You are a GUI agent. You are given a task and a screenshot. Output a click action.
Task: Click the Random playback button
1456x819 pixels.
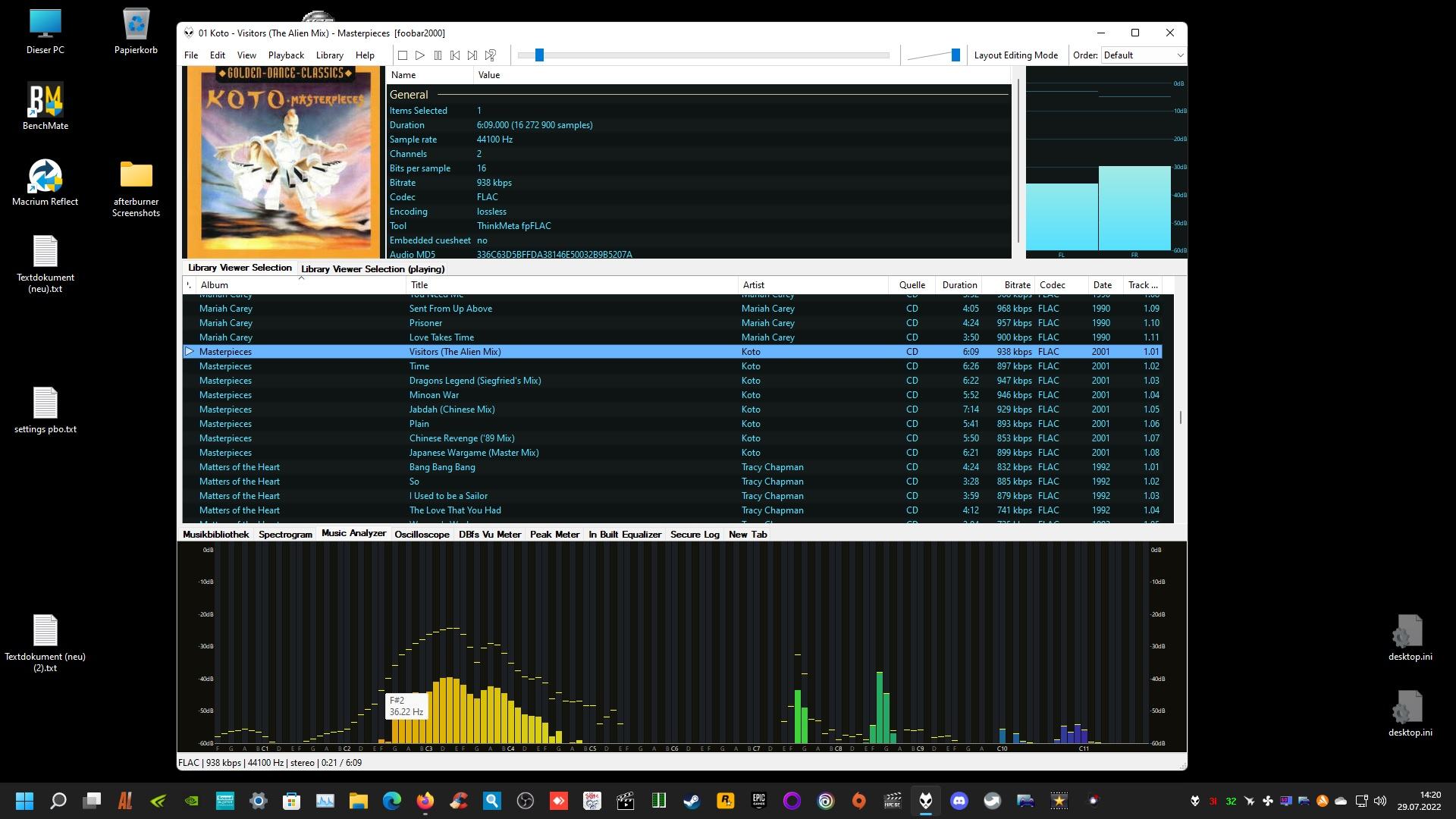point(491,55)
